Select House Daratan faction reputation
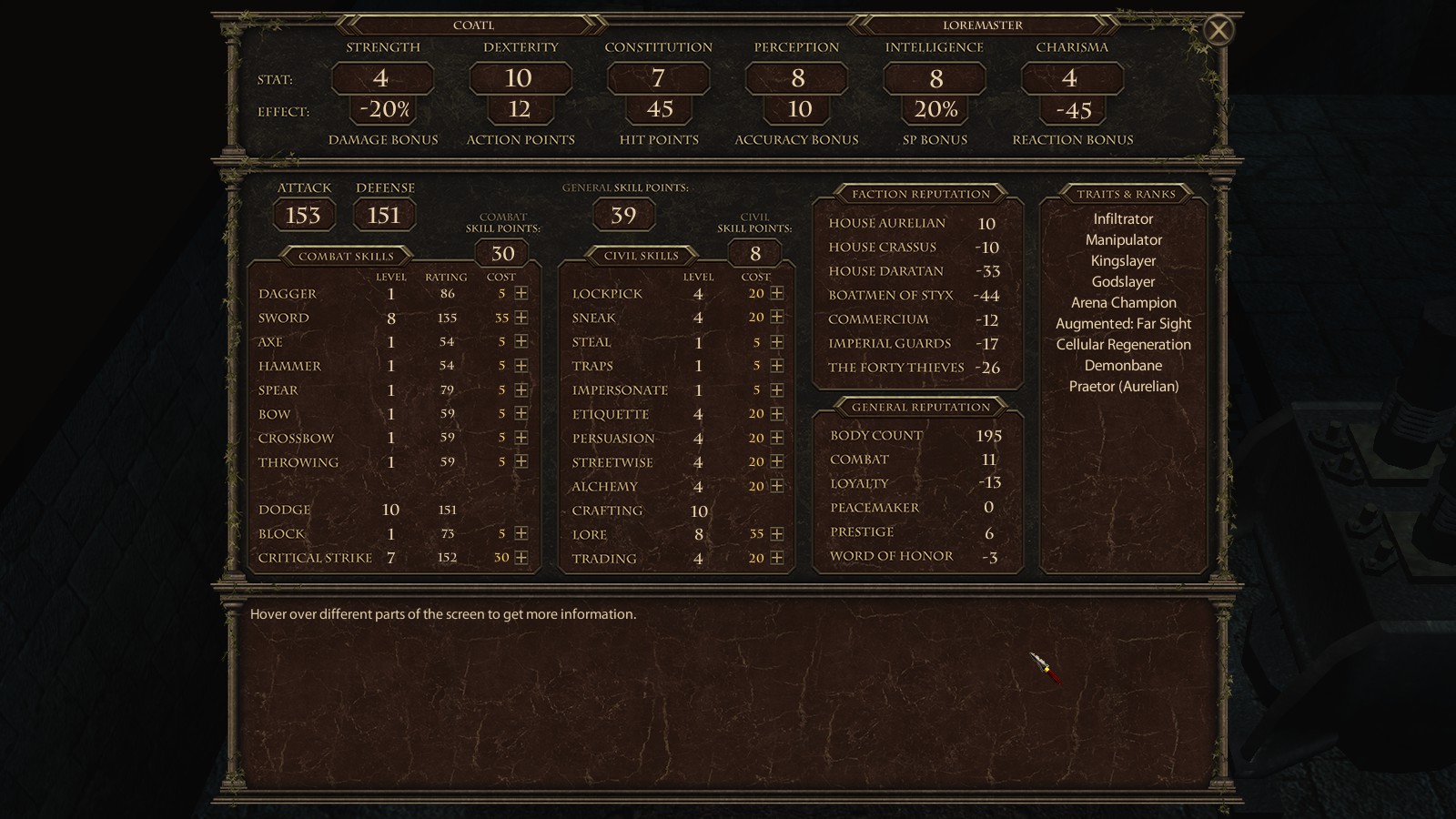The image size is (1456, 819). (915, 271)
